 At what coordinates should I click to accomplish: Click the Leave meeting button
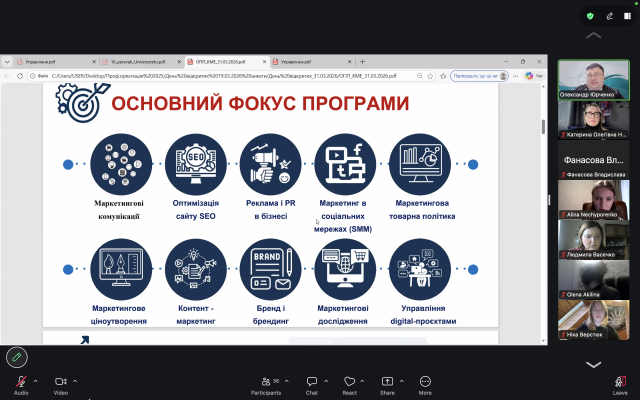pyautogui.click(x=621, y=381)
